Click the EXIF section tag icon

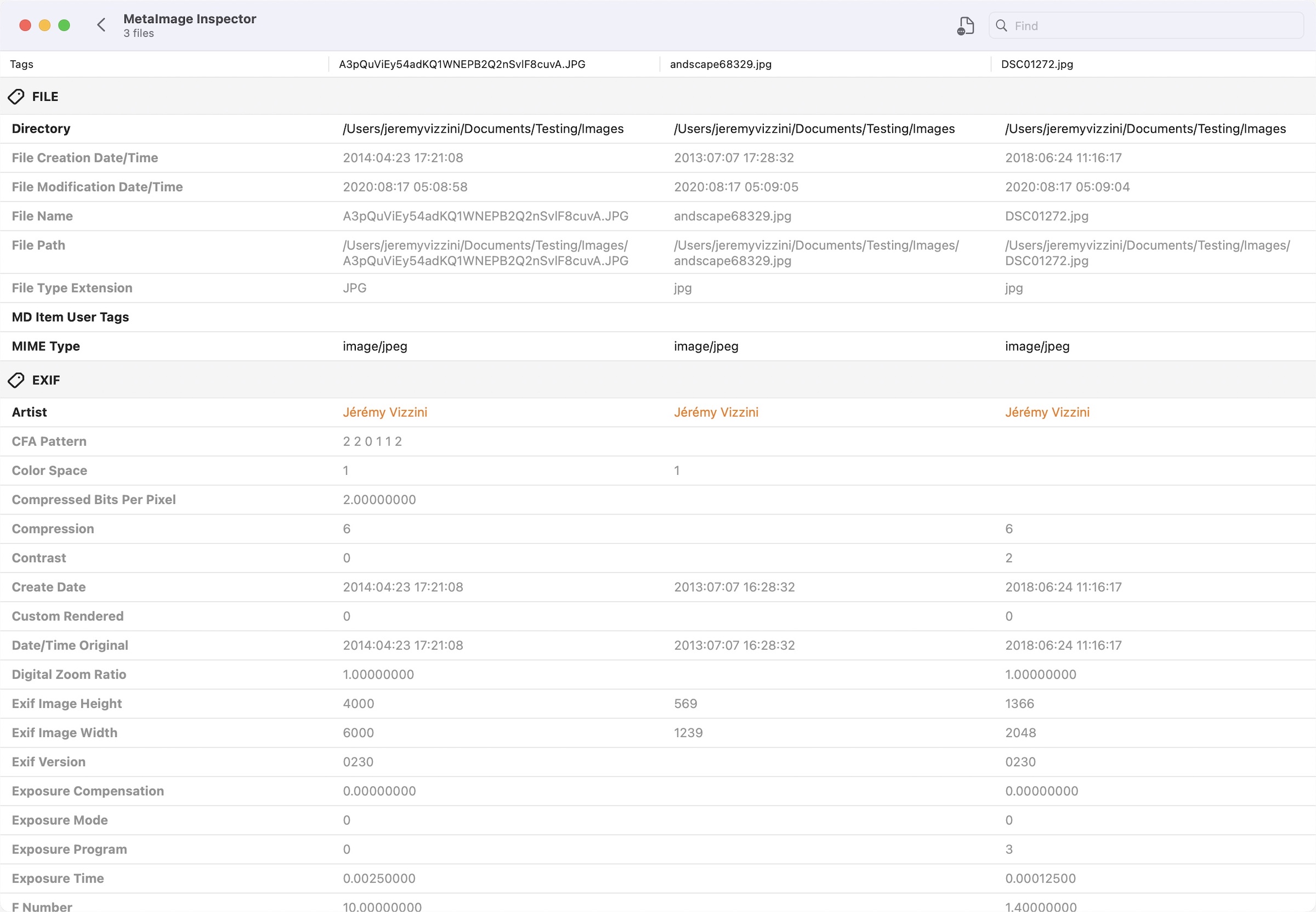click(x=16, y=380)
